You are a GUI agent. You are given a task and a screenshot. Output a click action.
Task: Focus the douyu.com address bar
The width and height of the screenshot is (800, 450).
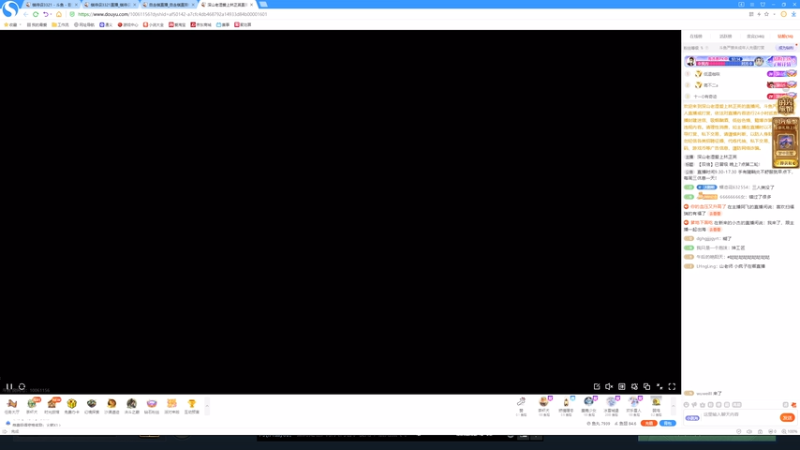(172, 14)
